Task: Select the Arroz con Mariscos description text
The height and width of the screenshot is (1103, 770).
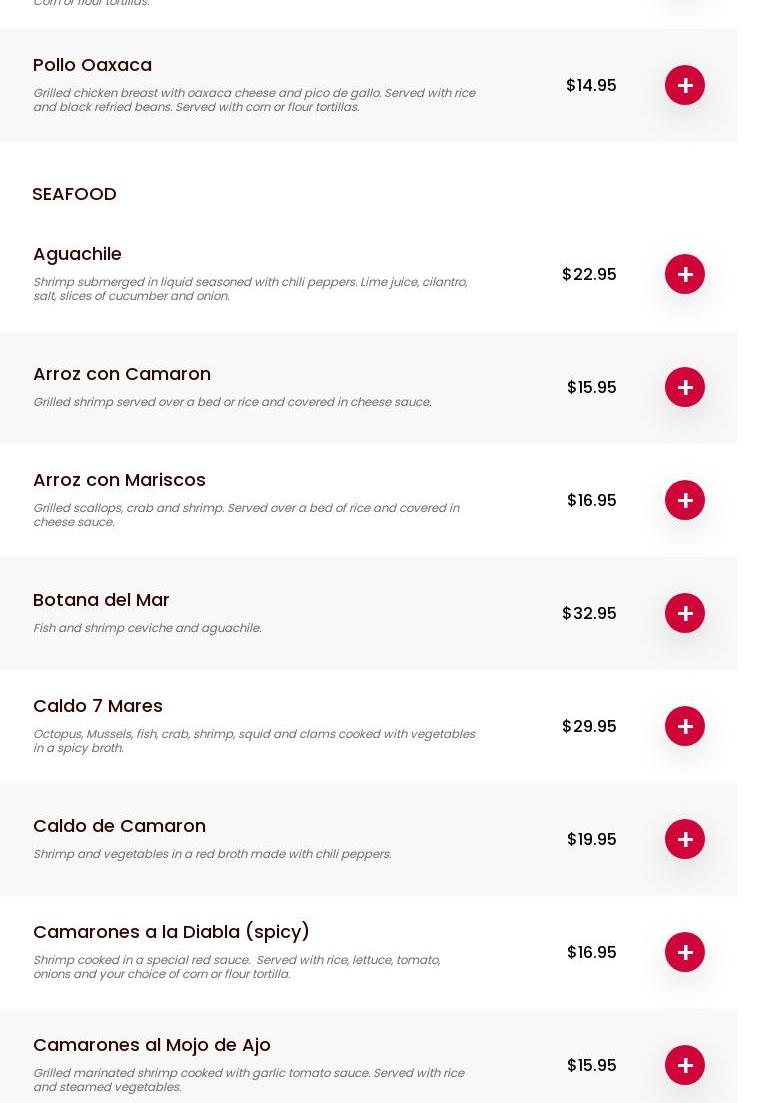Action: (246, 515)
